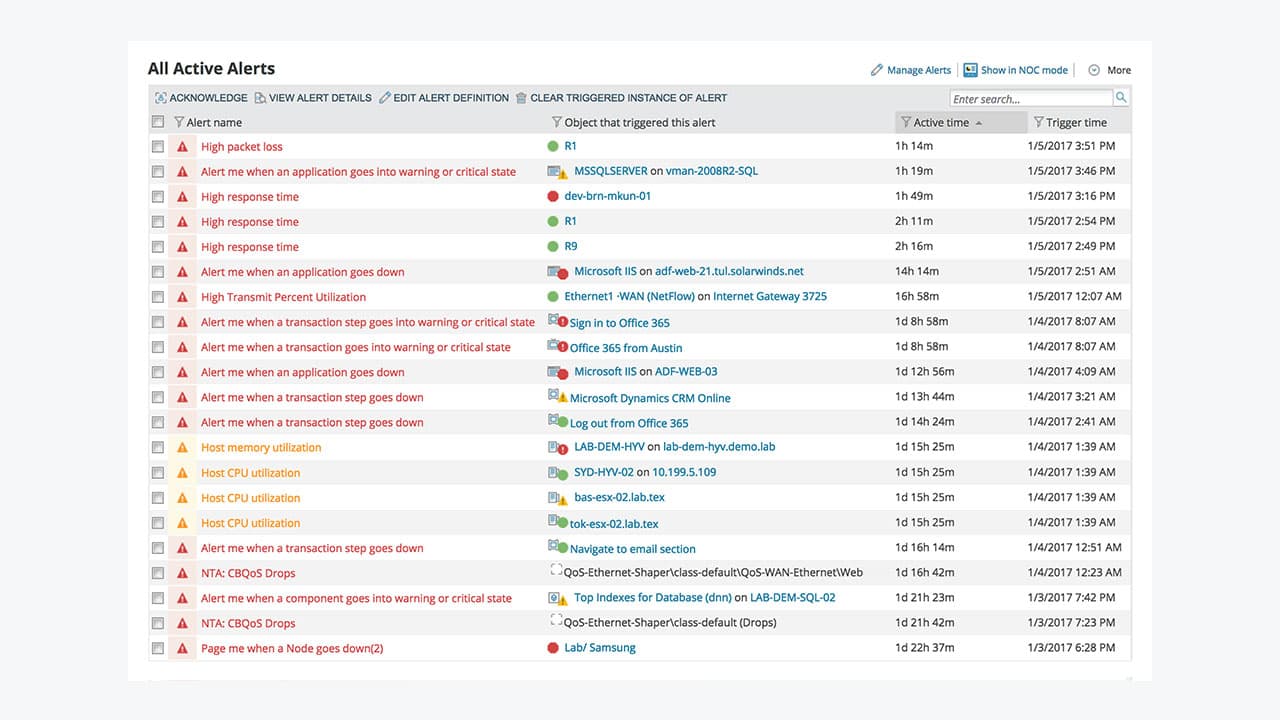This screenshot has height=720, width=1280.
Task: Click the Clear Triggered Instance trash icon
Action: pos(521,98)
